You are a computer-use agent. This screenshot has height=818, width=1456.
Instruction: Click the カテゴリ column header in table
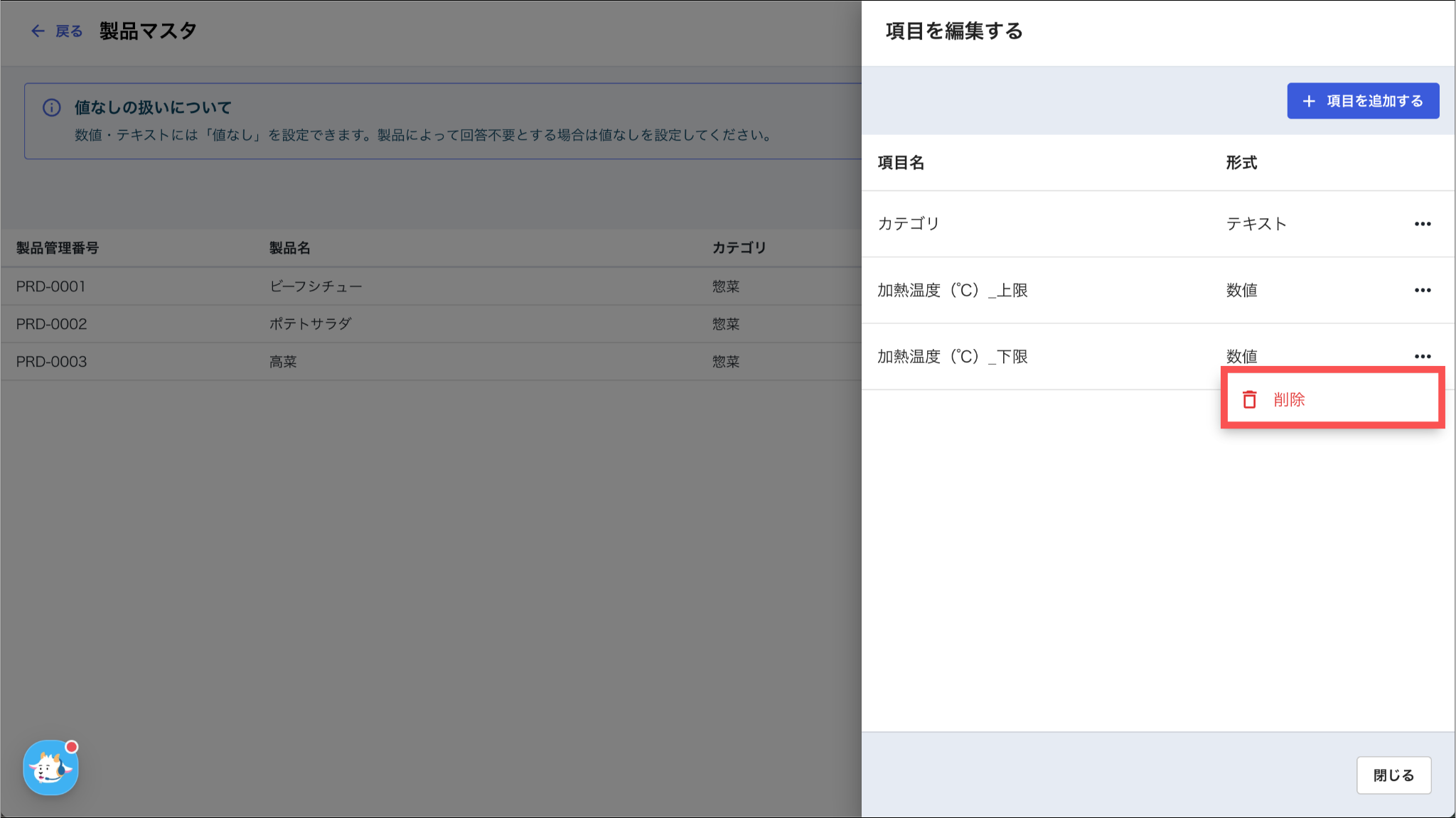pyautogui.click(x=739, y=248)
